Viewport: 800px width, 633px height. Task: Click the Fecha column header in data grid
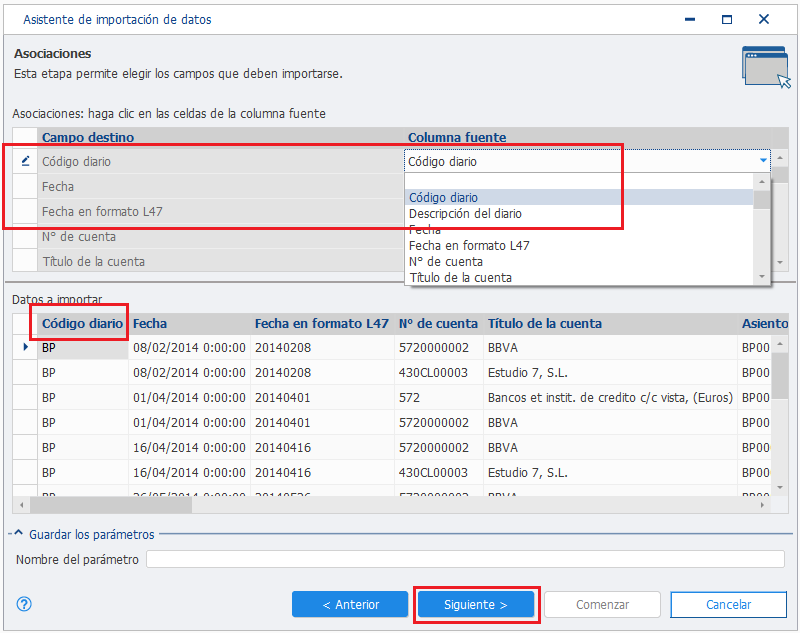point(189,323)
